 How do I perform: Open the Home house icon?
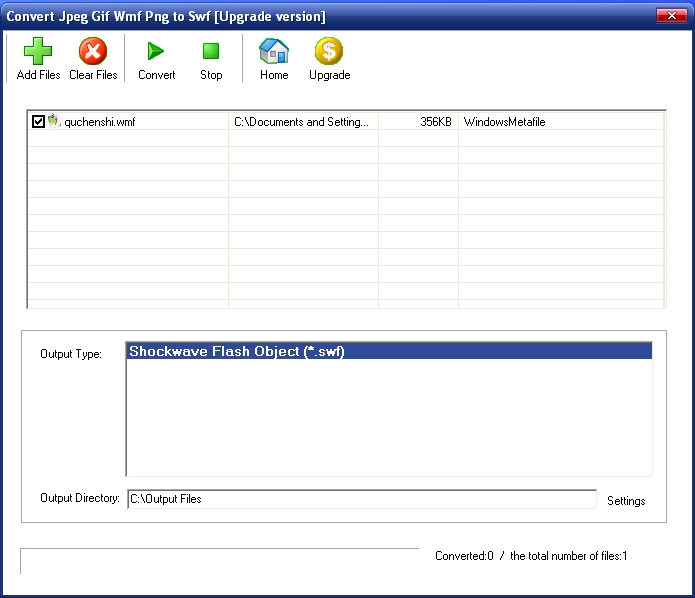pos(274,51)
